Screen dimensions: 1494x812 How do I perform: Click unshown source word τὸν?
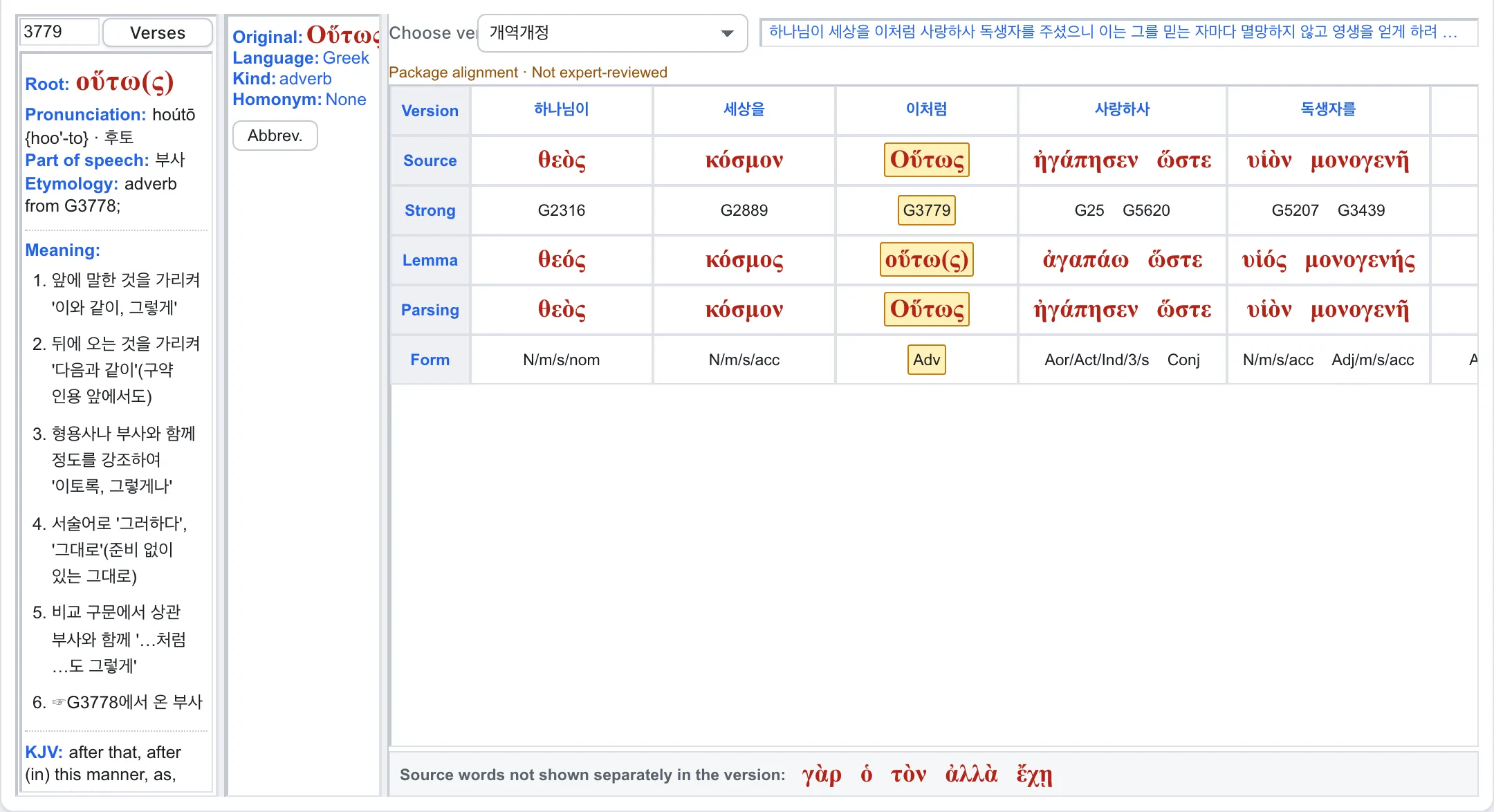point(908,775)
